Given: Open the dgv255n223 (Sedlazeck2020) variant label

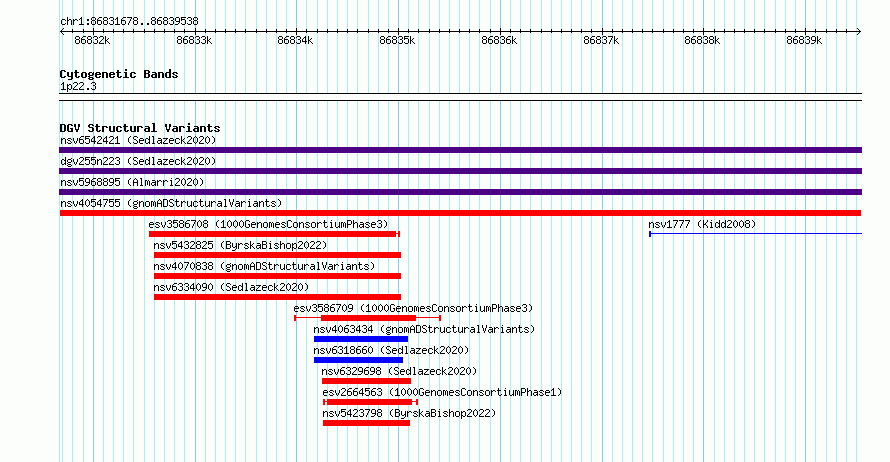Looking at the screenshot, I should click(x=138, y=161).
